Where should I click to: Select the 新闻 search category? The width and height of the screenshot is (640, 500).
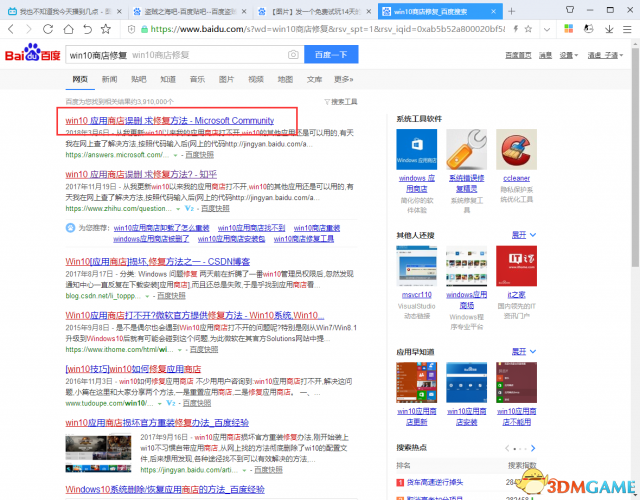tap(109, 79)
